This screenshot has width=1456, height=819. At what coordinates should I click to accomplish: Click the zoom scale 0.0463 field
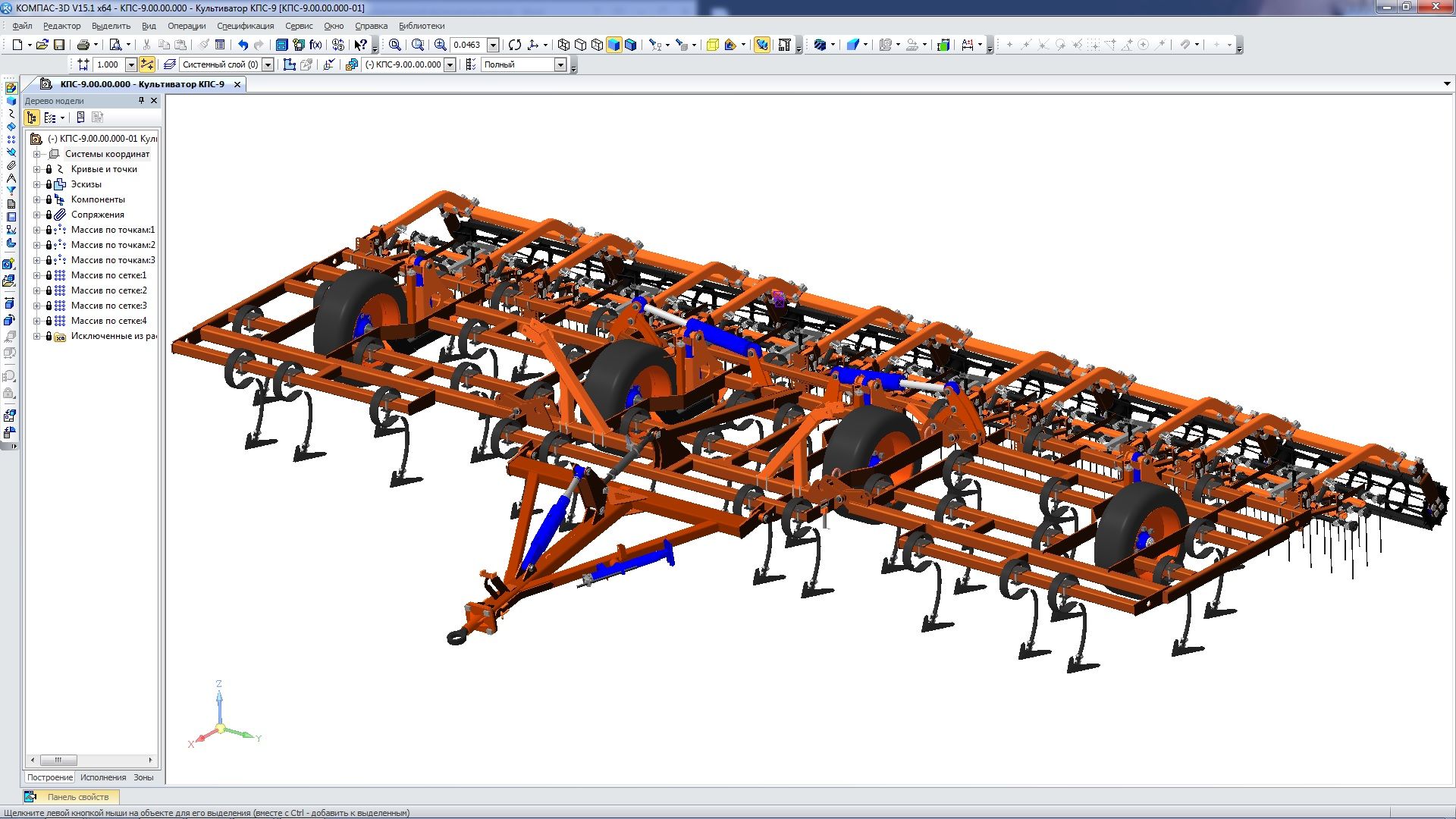467,45
